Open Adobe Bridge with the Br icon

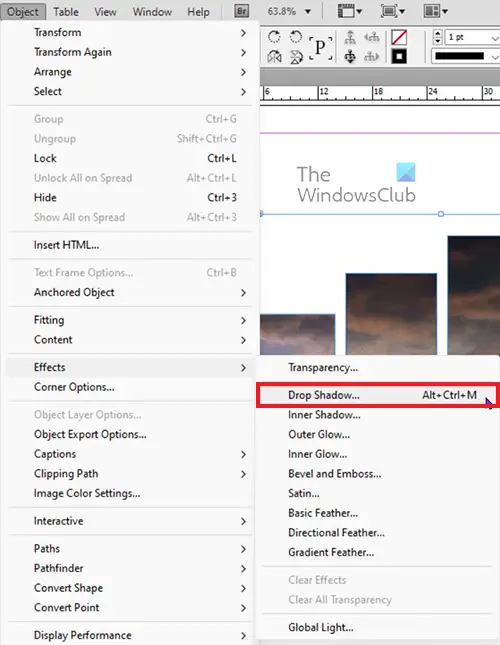click(x=242, y=11)
